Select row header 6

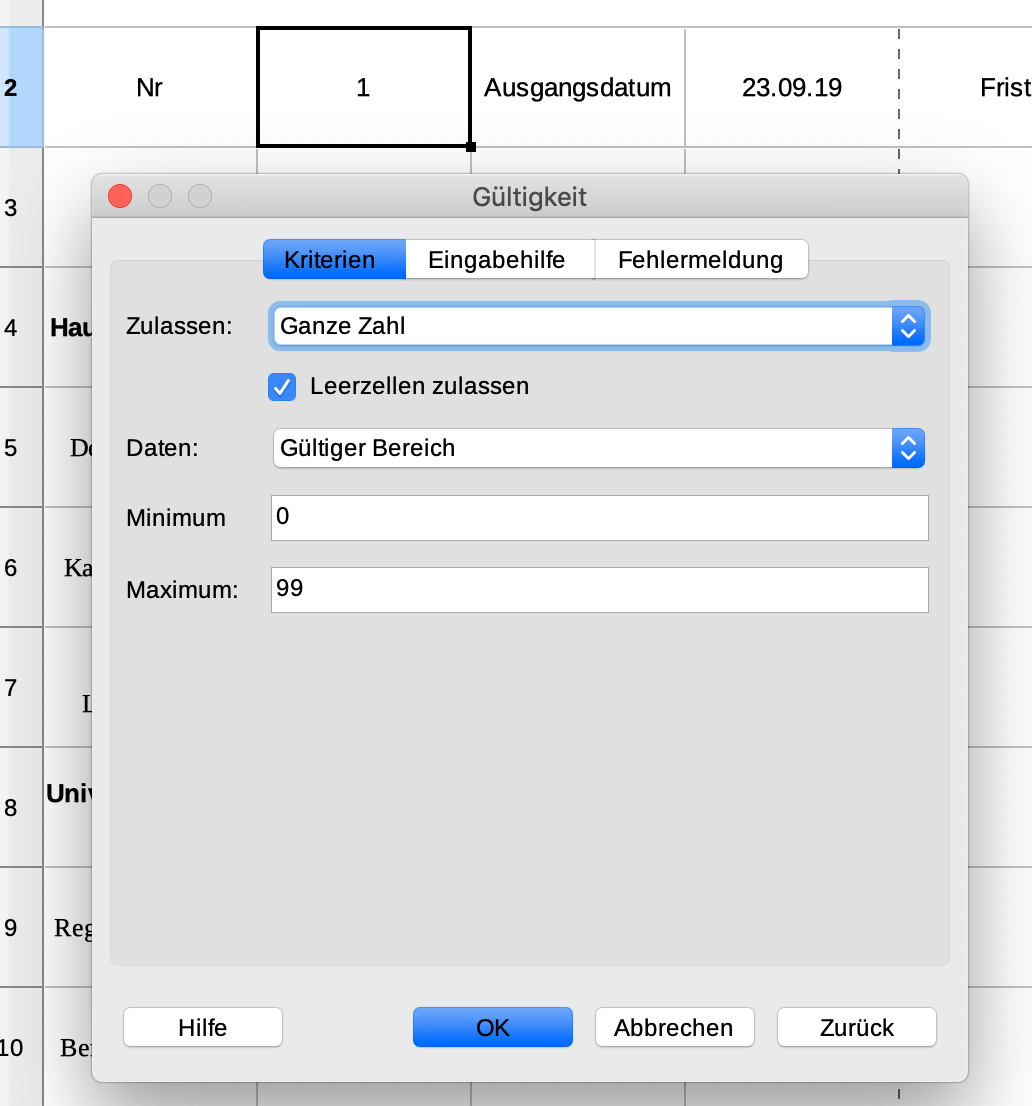(x=21, y=567)
